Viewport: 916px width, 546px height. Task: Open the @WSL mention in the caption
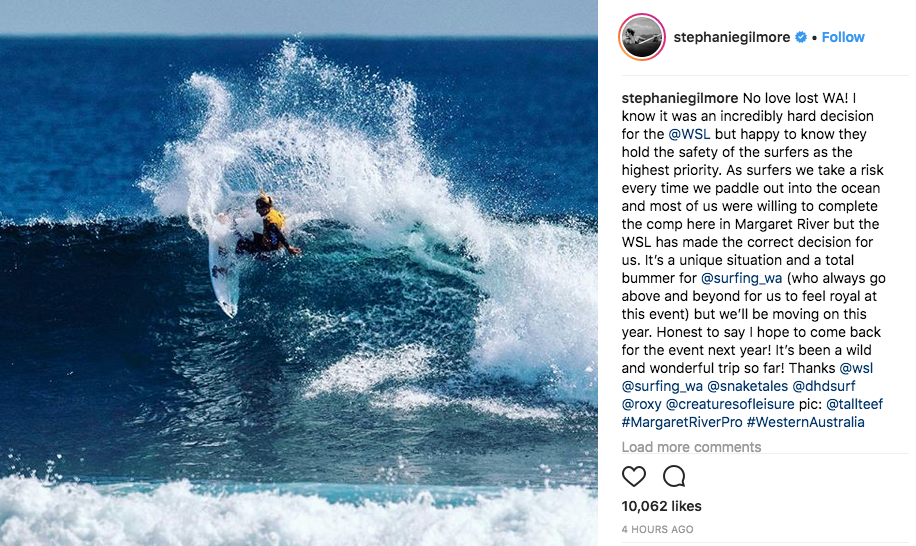(689, 134)
